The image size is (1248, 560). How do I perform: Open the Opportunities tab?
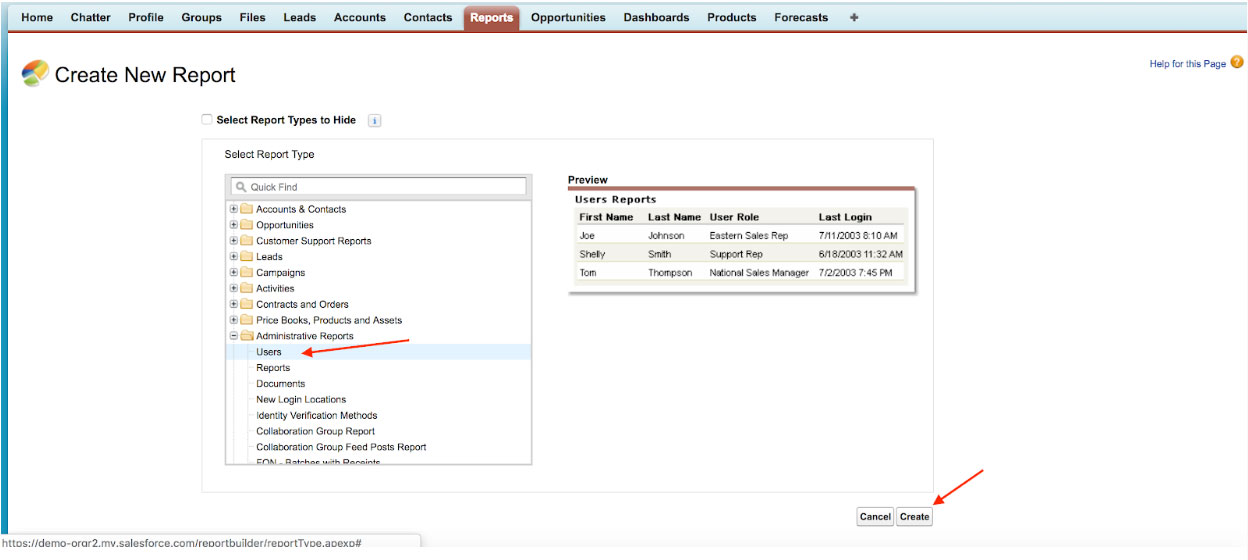pos(568,17)
